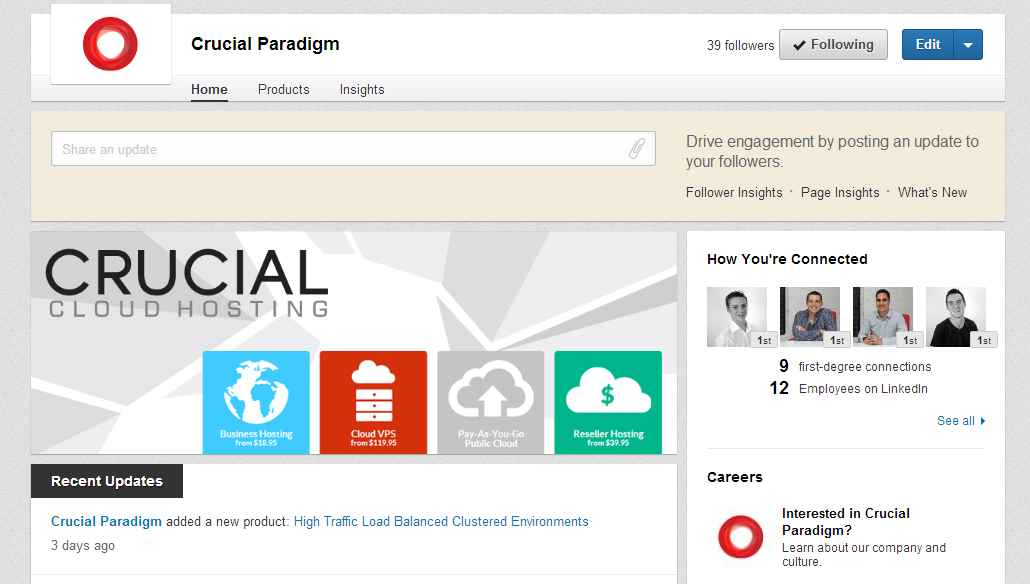Open the Business Hosting globe tile
This screenshot has width=1030, height=584.
[256, 402]
